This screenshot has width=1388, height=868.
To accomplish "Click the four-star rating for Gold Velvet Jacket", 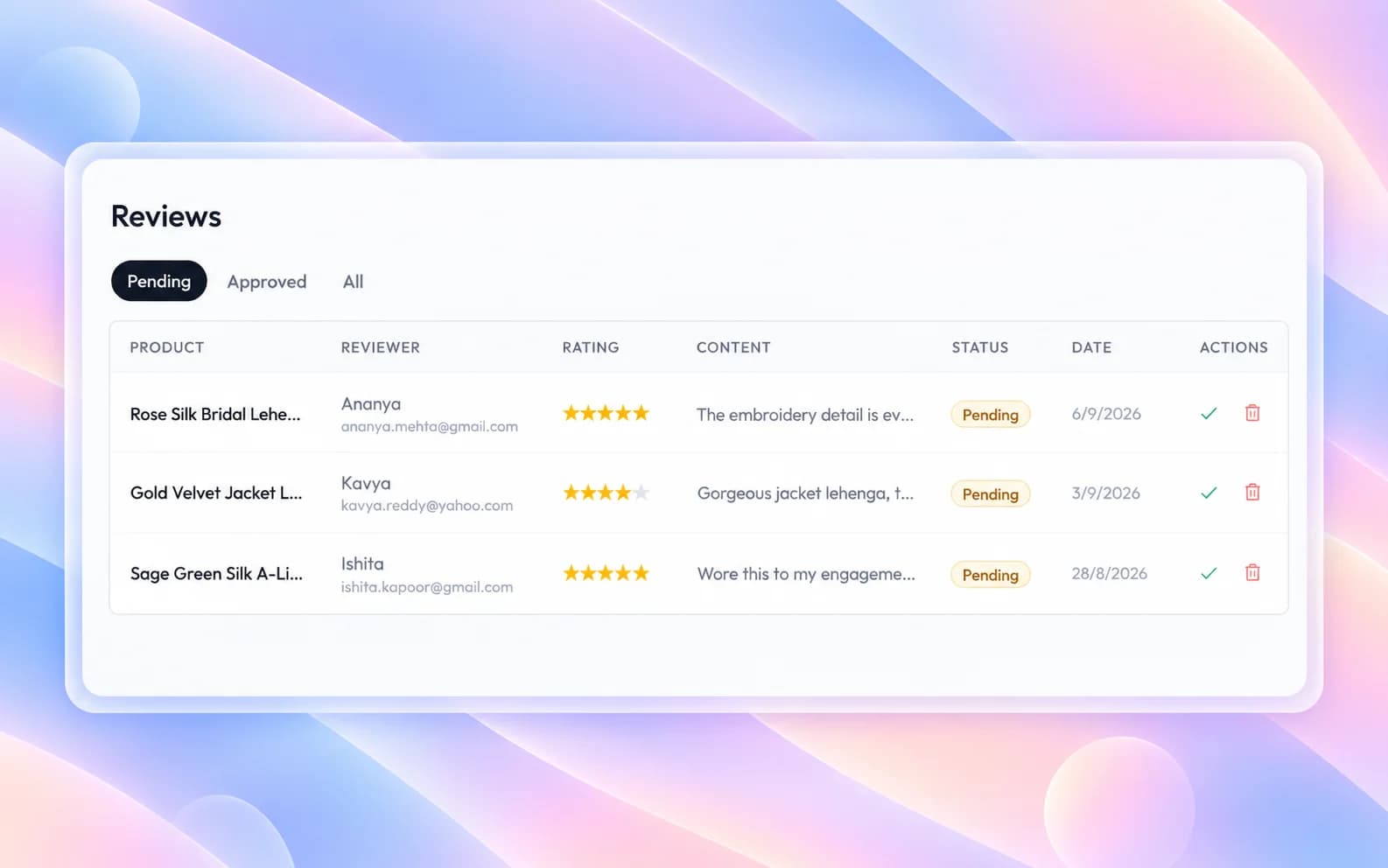I will click(606, 493).
